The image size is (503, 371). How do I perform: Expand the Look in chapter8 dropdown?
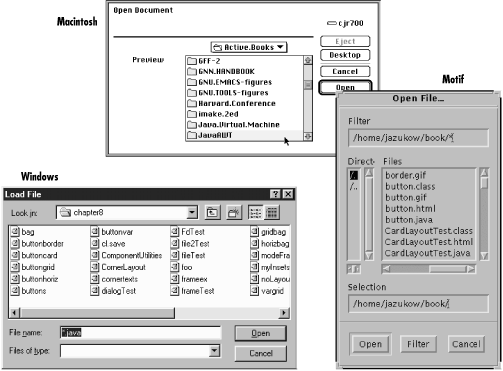(192, 212)
